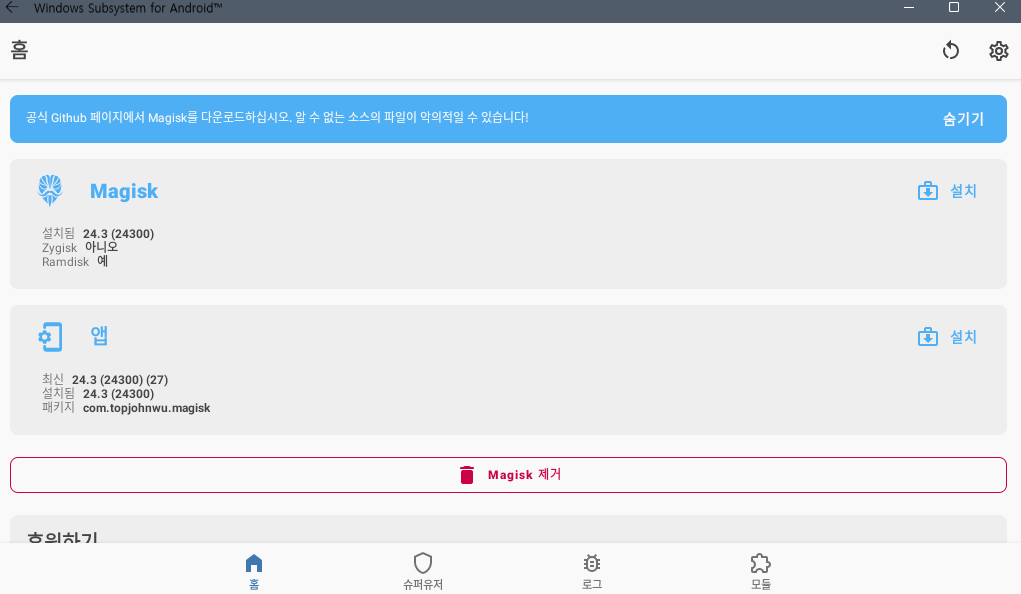Click the latest version 24.3 (24300) (27)

coord(120,380)
